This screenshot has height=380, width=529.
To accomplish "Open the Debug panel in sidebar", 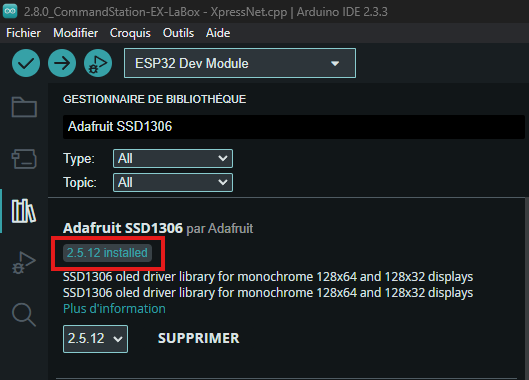I will point(24,263).
